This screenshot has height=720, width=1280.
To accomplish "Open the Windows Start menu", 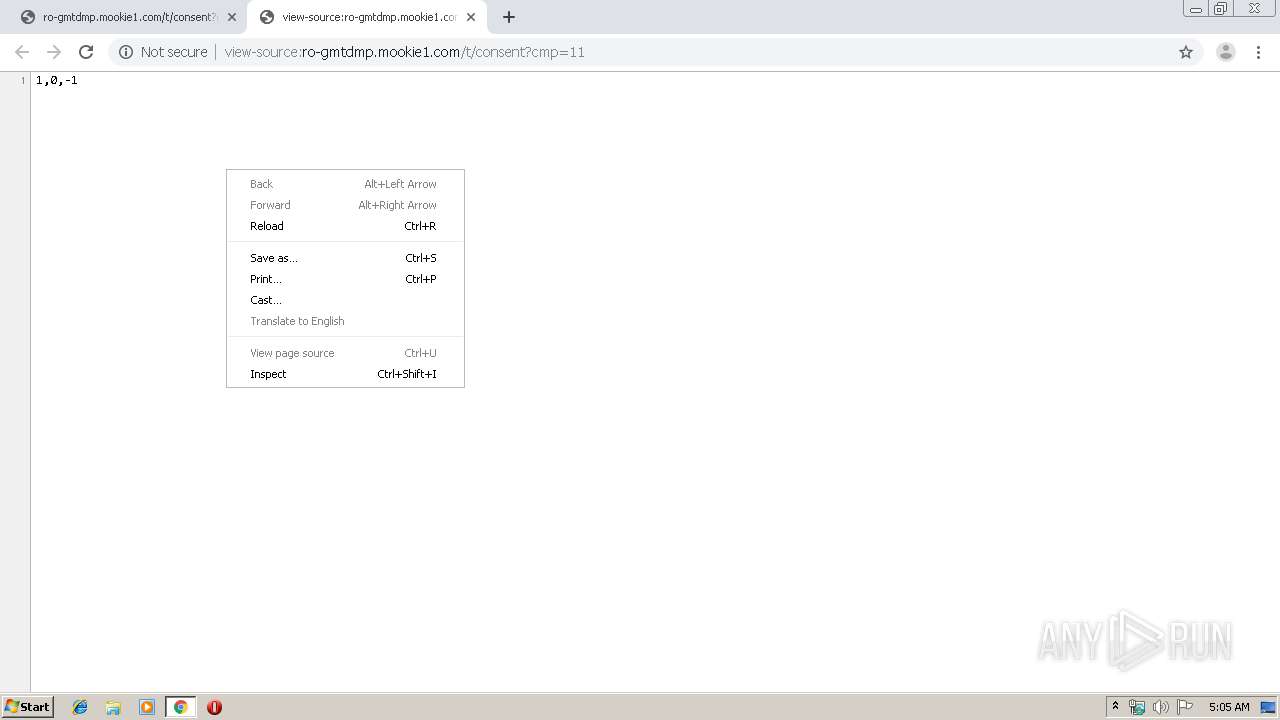I will tap(27, 706).
